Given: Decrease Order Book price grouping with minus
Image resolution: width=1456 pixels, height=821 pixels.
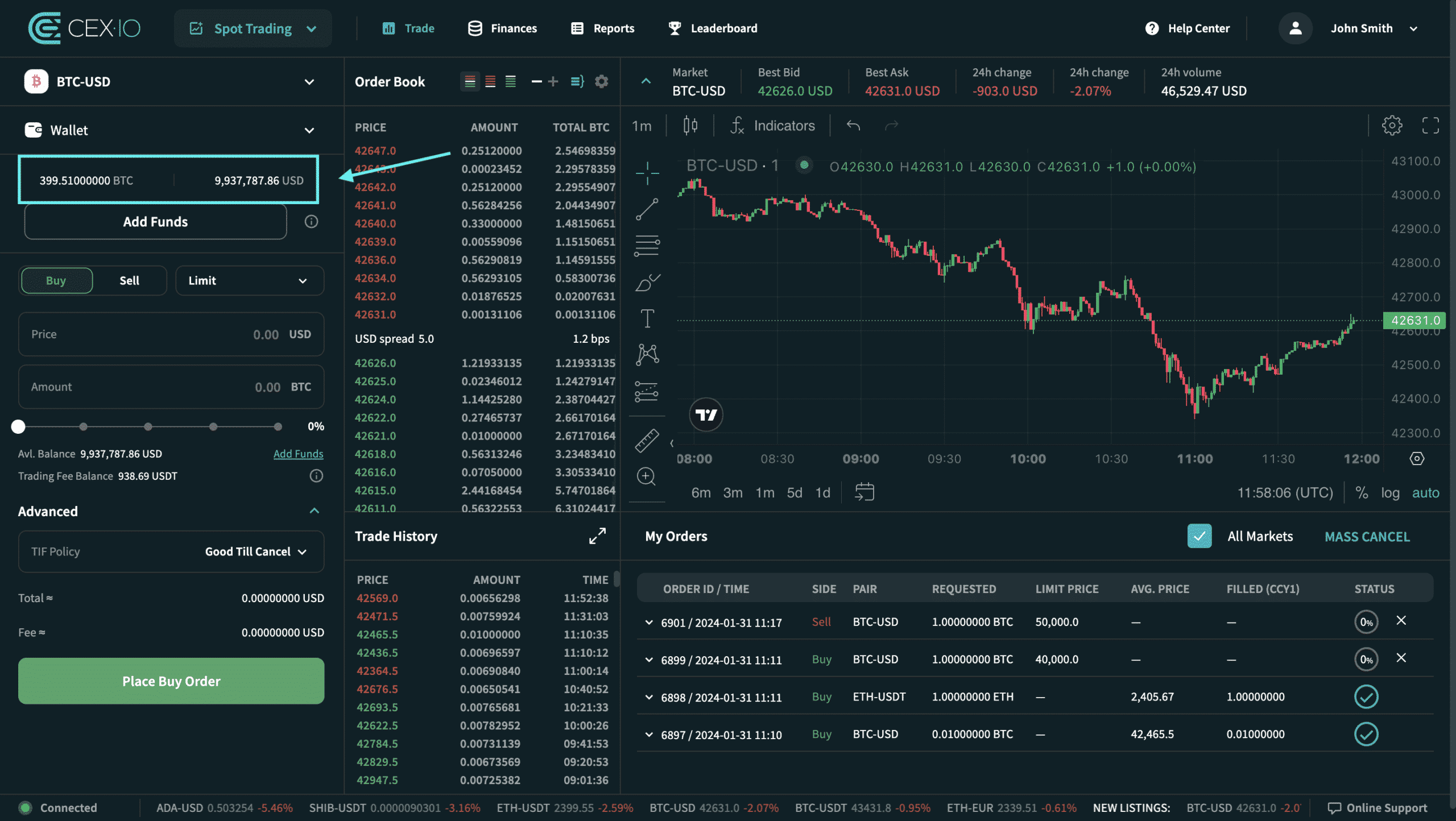Looking at the screenshot, I should tap(536, 82).
